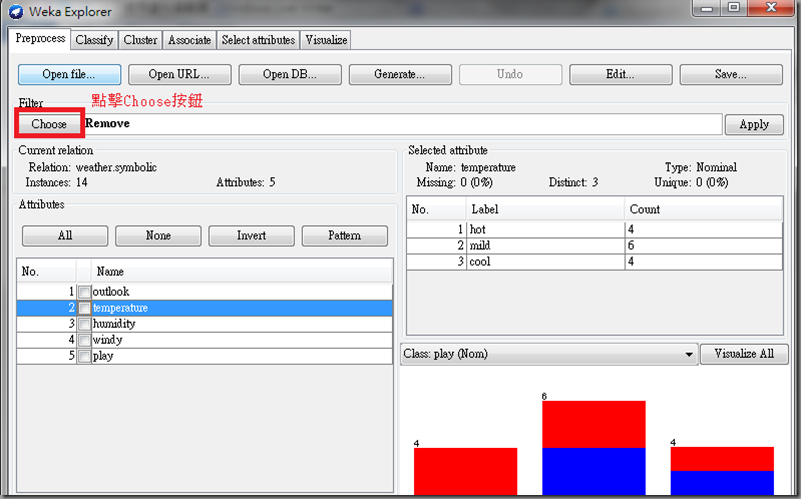Click the Choose filter button
This screenshot has width=801, height=499.
point(49,124)
